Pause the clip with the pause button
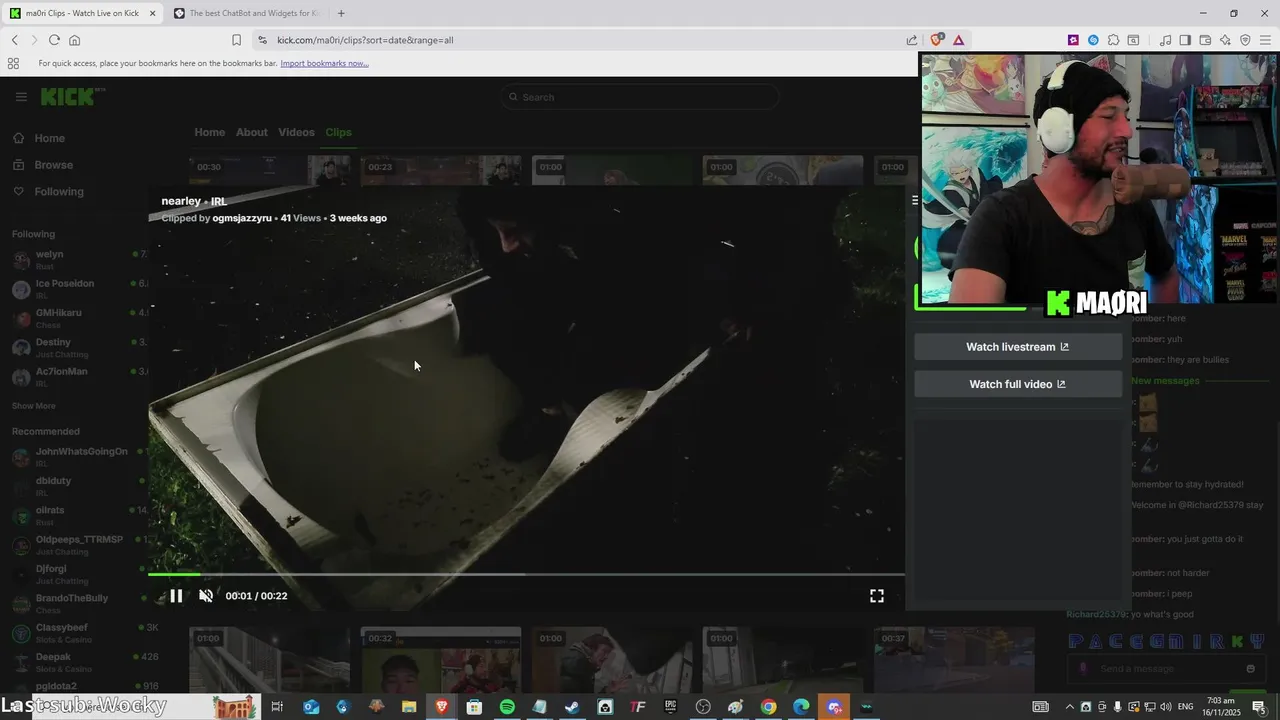1280x720 pixels. click(x=176, y=596)
